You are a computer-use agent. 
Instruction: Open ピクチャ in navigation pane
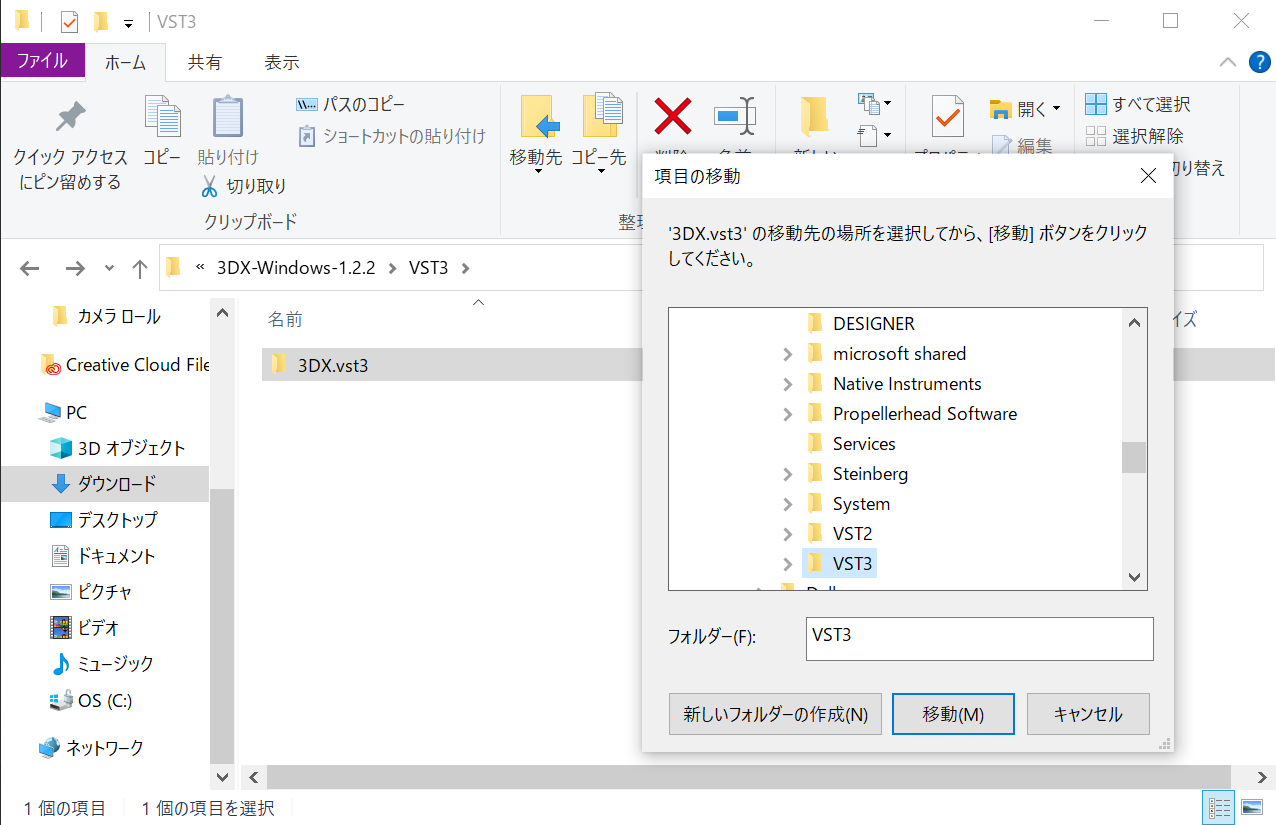[91, 592]
